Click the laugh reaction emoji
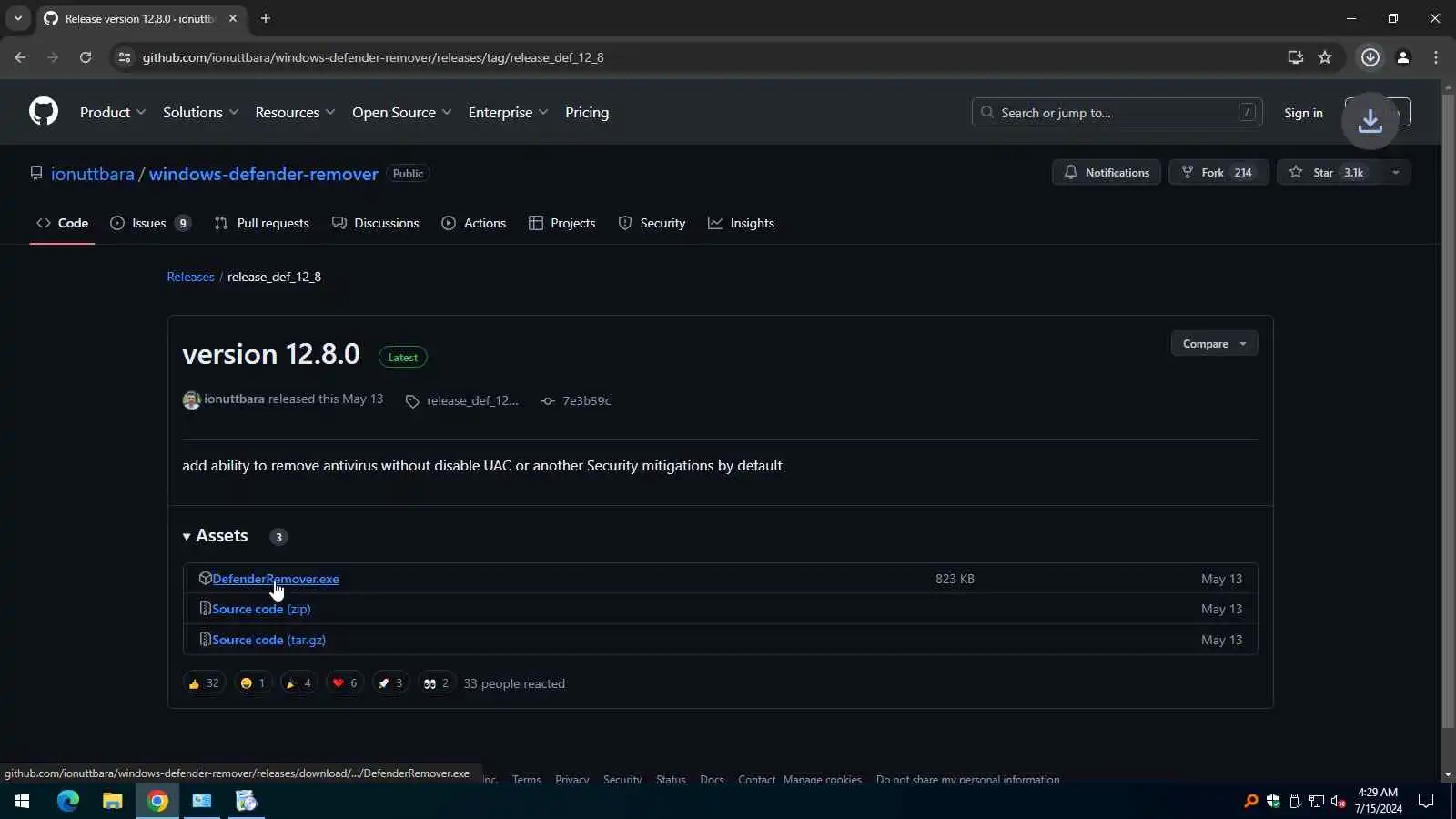 [x=253, y=683]
